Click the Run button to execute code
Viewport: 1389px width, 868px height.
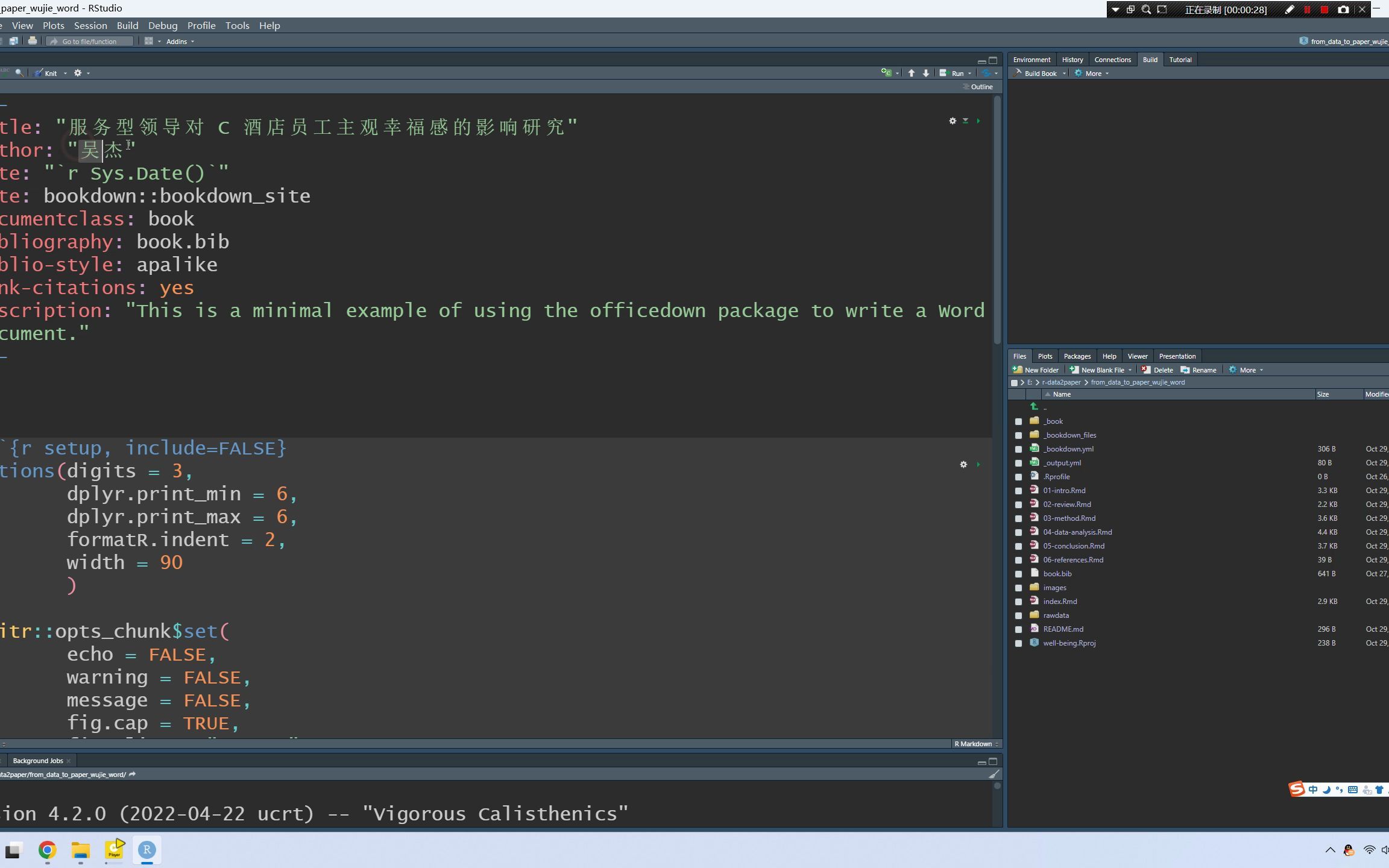click(954, 73)
